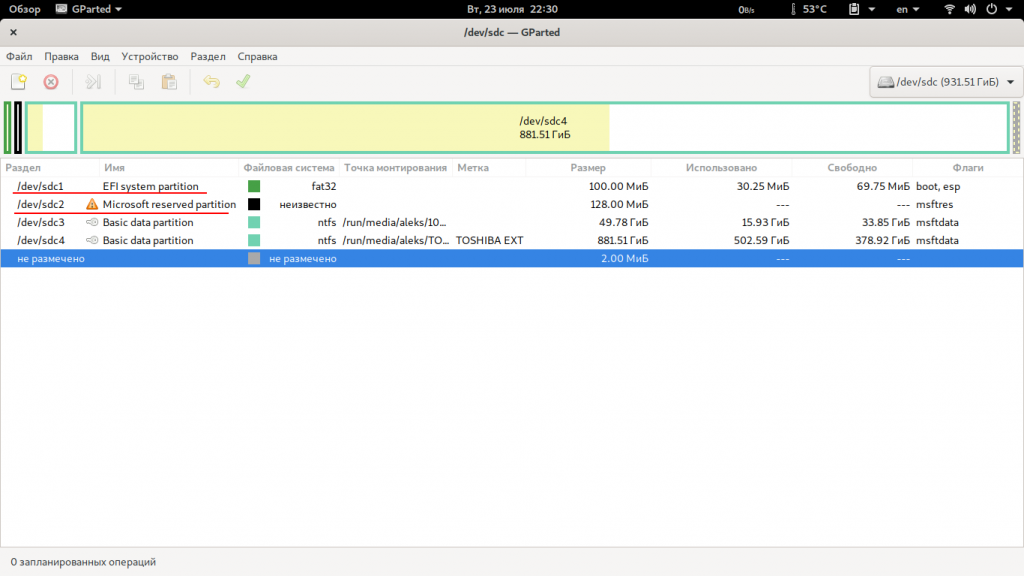1024x576 pixels.
Task: Sort by the Имя column header
Action: point(168,168)
